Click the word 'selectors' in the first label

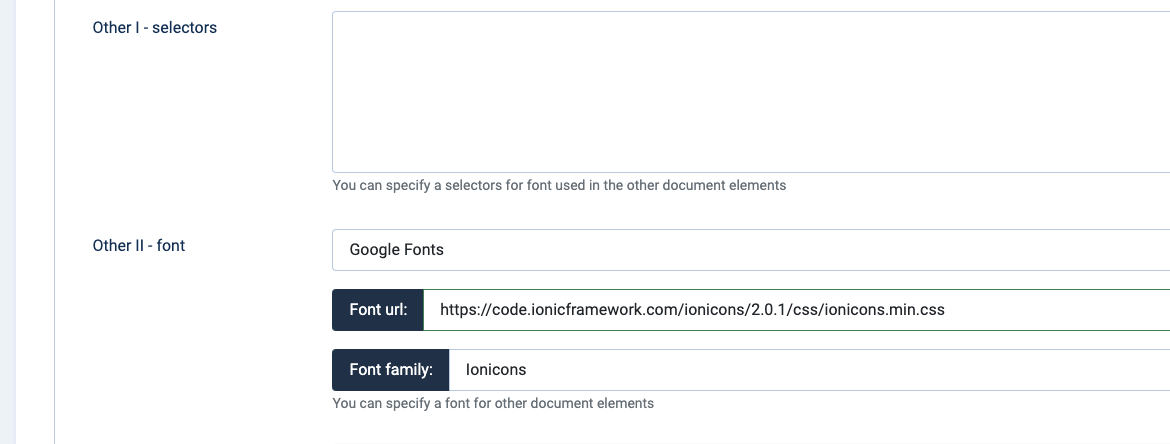[185, 28]
